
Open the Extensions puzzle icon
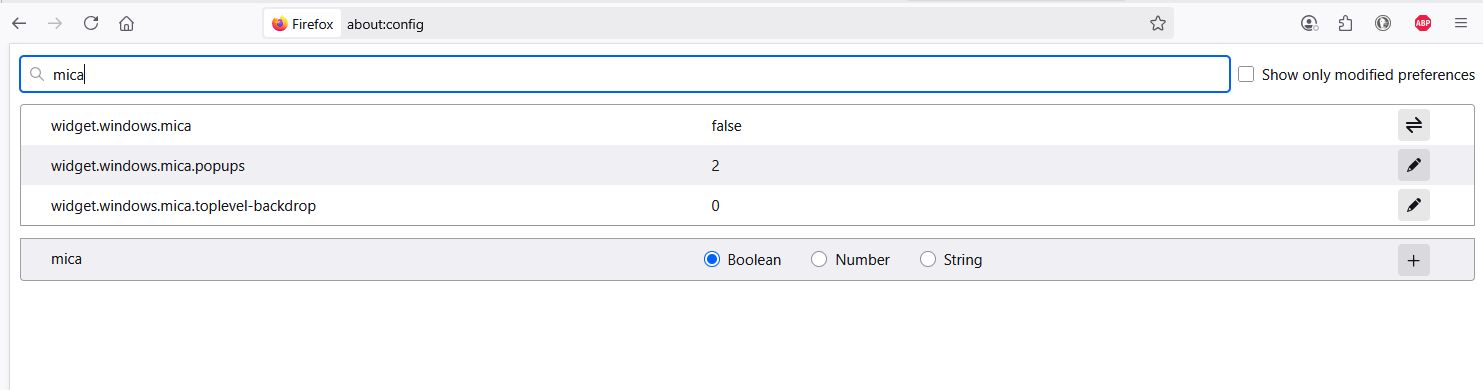tap(1346, 24)
